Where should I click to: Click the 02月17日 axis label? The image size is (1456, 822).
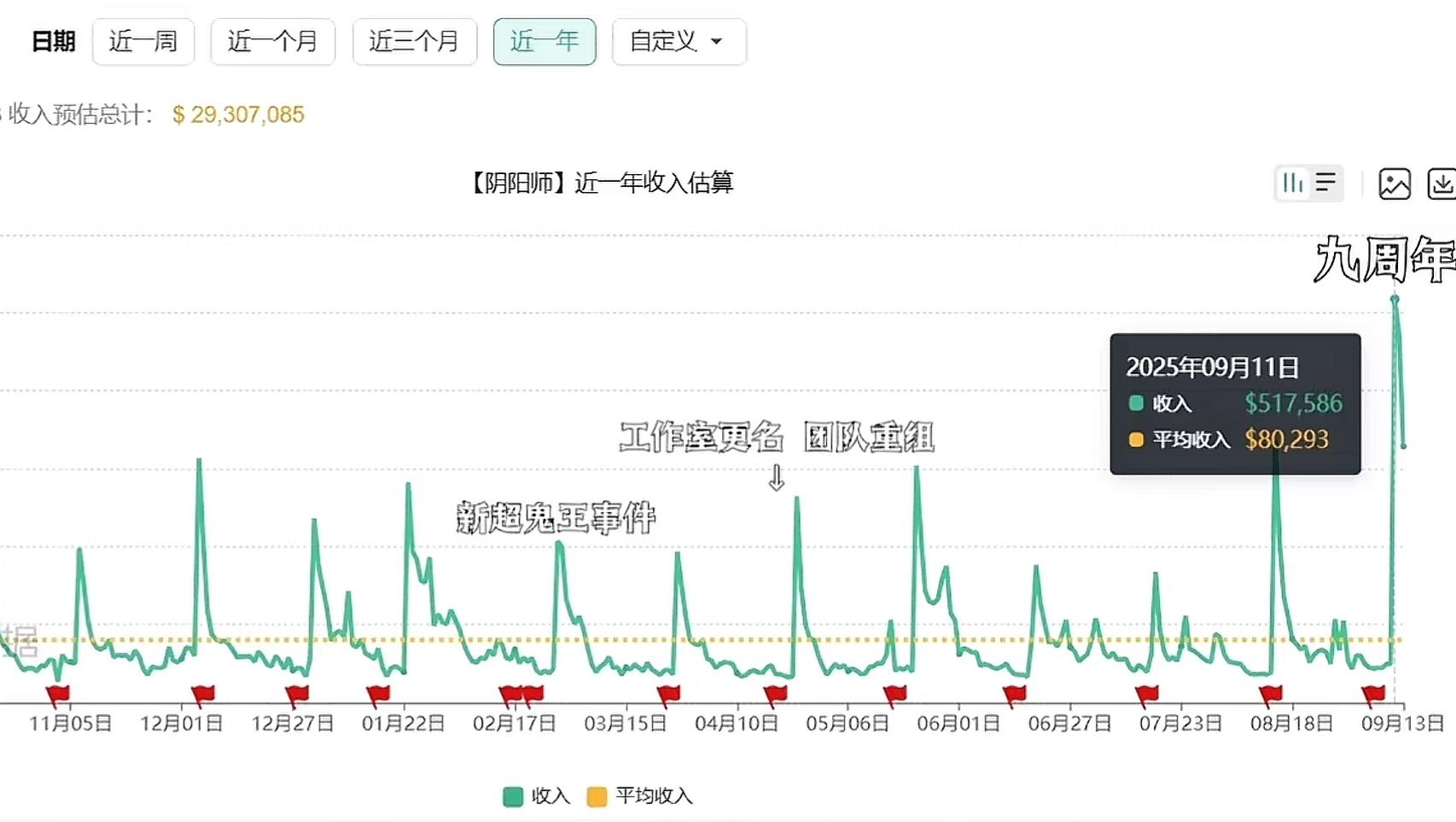515,724
